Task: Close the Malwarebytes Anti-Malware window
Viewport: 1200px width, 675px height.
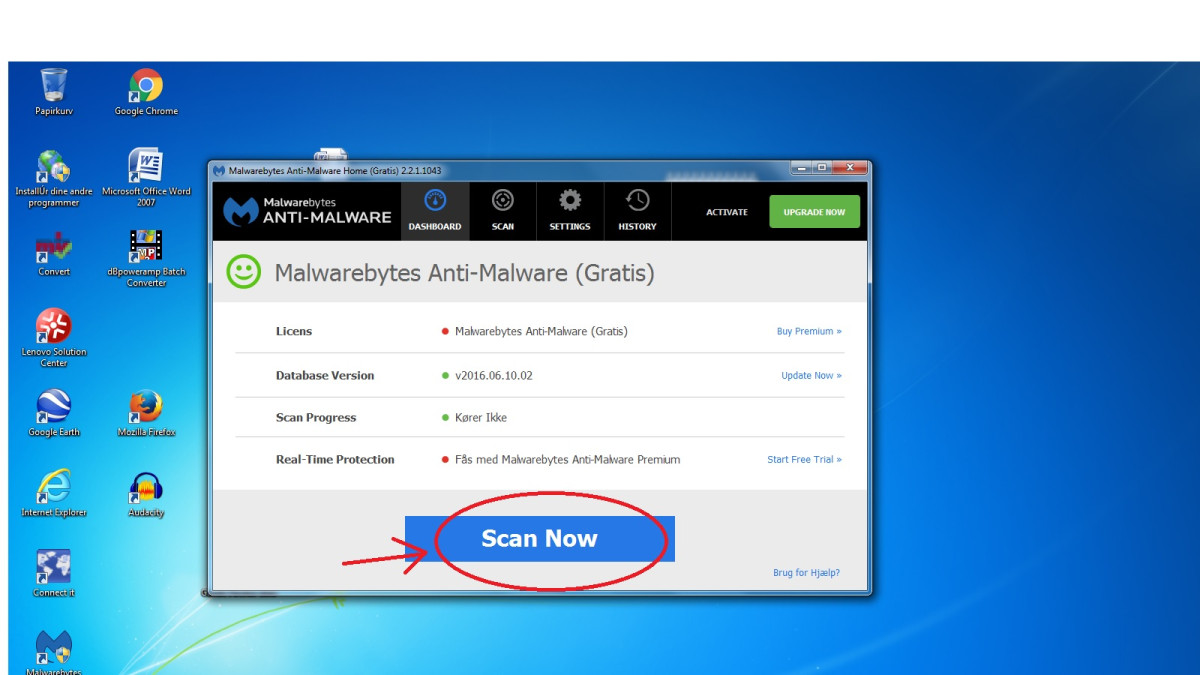Action: tap(850, 168)
